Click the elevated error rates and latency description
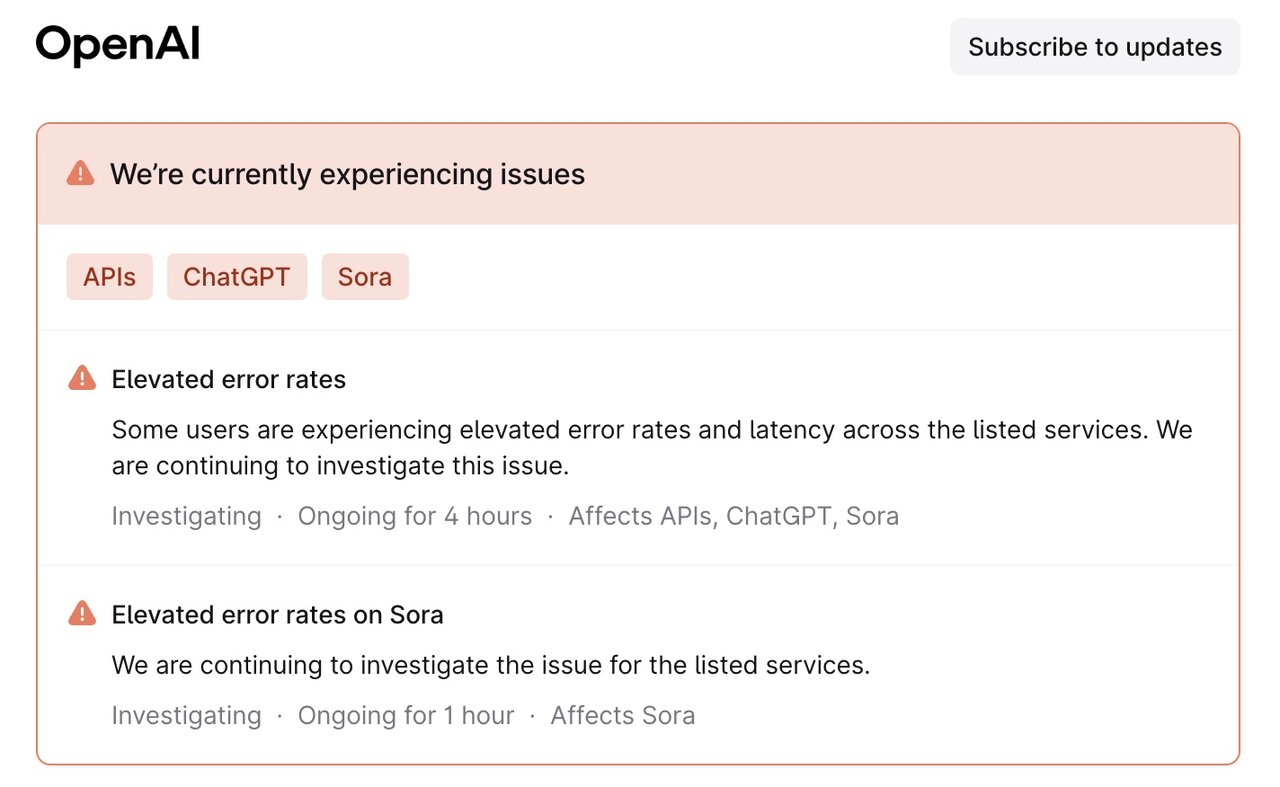The height and width of the screenshot is (787, 1280). pyautogui.click(x=652, y=448)
